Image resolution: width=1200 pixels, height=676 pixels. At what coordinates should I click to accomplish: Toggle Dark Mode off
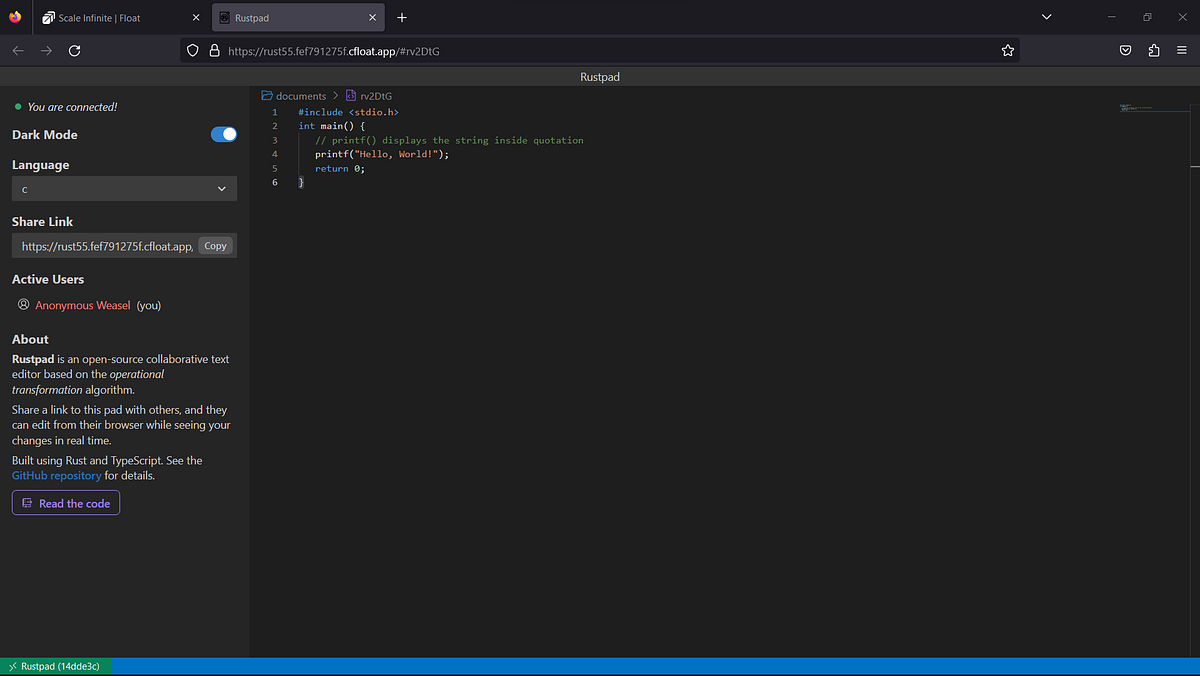pos(223,134)
